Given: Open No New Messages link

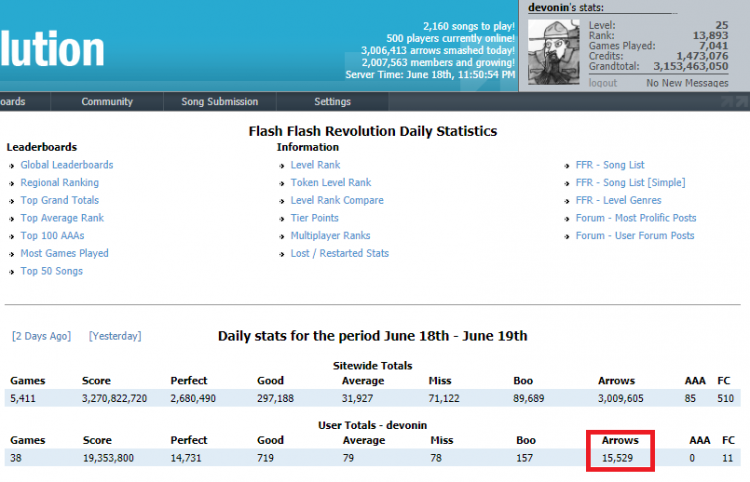Looking at the screenshot, I should click(x=687, y=83).
